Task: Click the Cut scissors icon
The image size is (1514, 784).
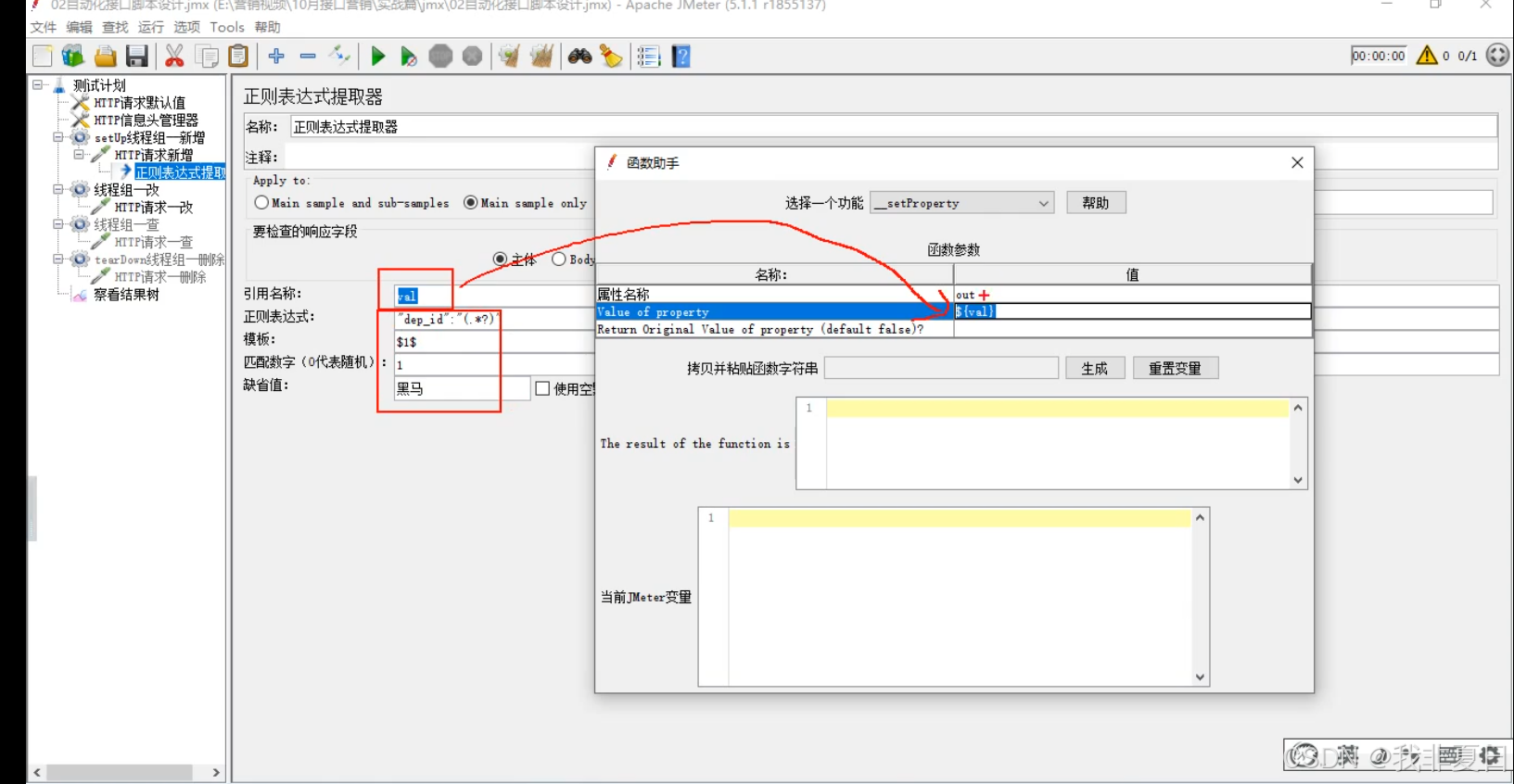Action: point(174,56)
